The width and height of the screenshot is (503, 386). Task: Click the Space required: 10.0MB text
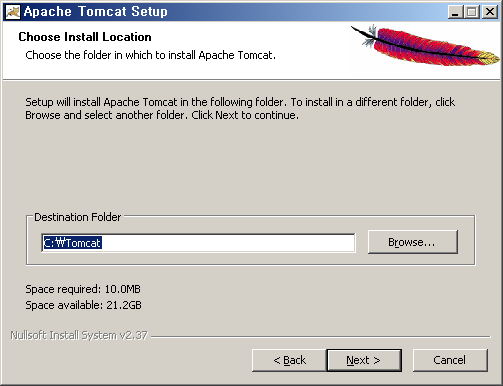[83, 289]
